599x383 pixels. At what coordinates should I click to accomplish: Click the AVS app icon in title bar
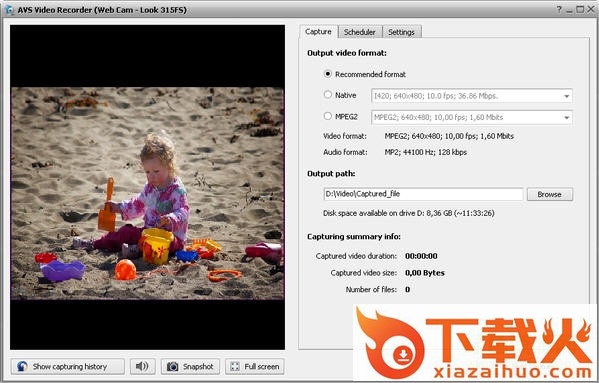coord(9,10)
